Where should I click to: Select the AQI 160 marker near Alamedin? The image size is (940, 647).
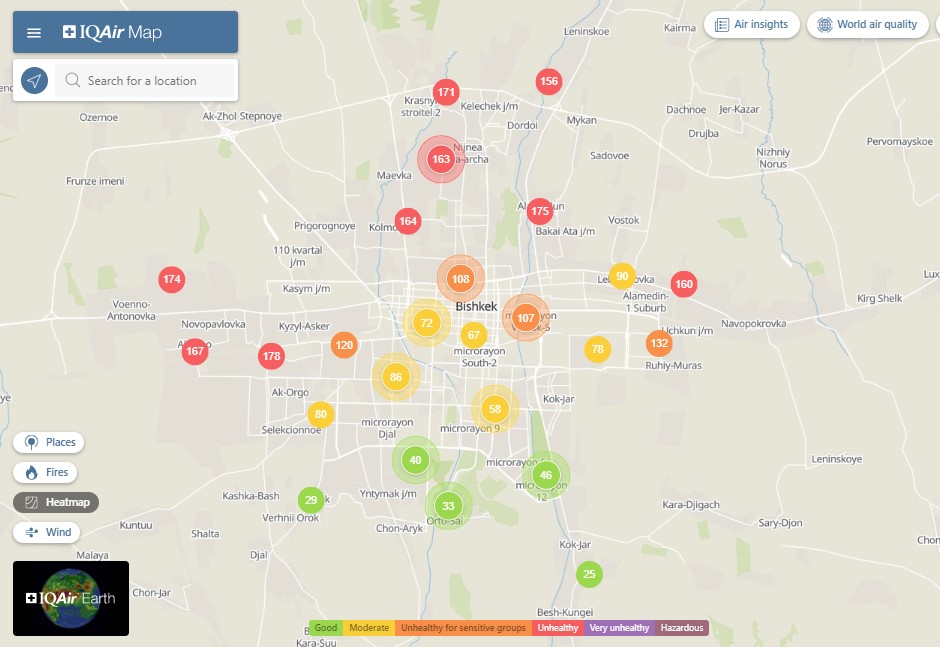(x=684, y=284)
